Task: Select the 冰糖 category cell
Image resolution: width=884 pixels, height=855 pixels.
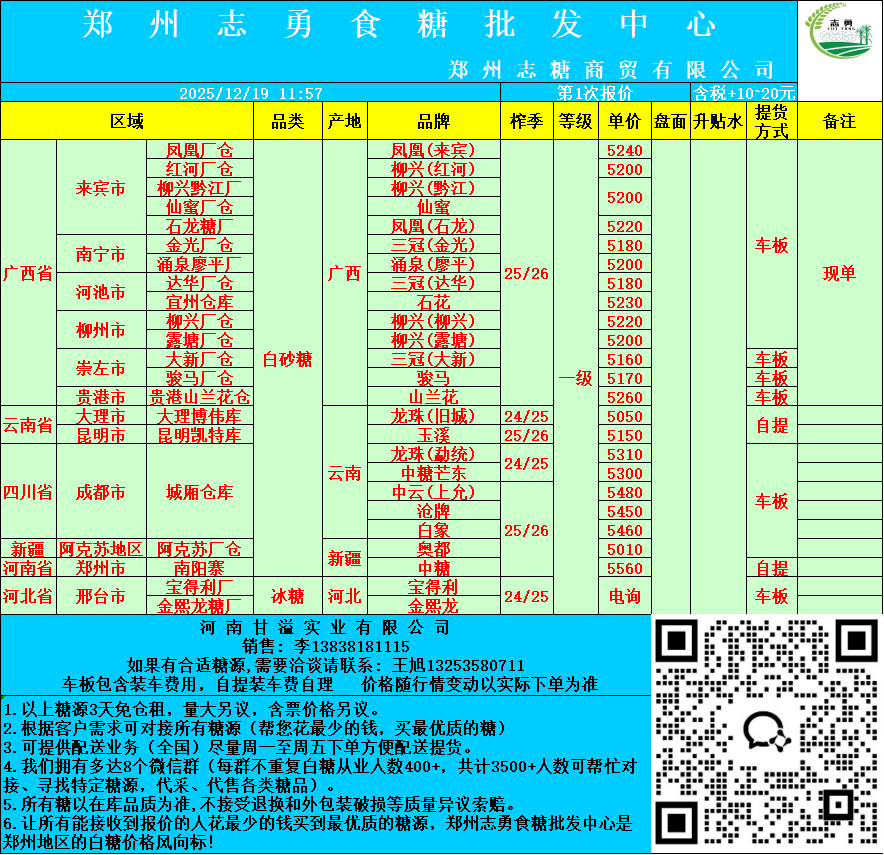Action: tap(288, 596)
